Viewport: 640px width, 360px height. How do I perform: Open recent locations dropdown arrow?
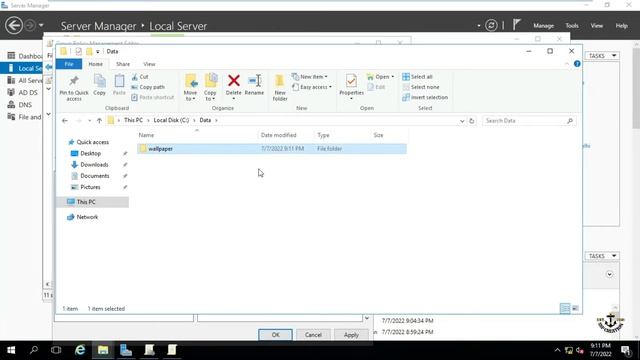point(89,121)
